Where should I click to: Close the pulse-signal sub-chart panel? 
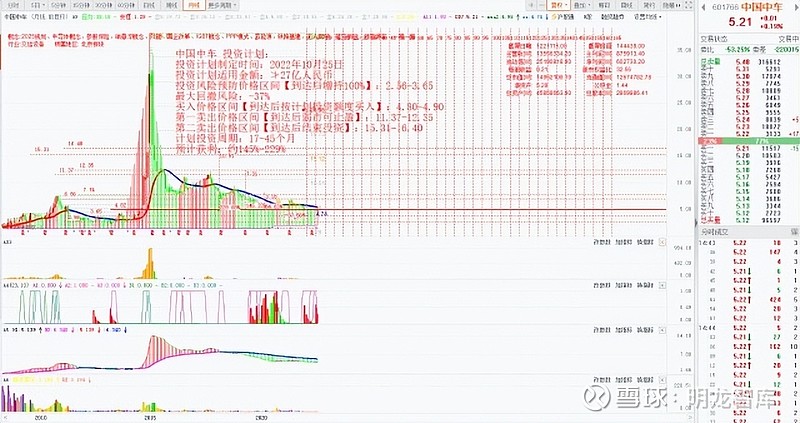[662, 285]
